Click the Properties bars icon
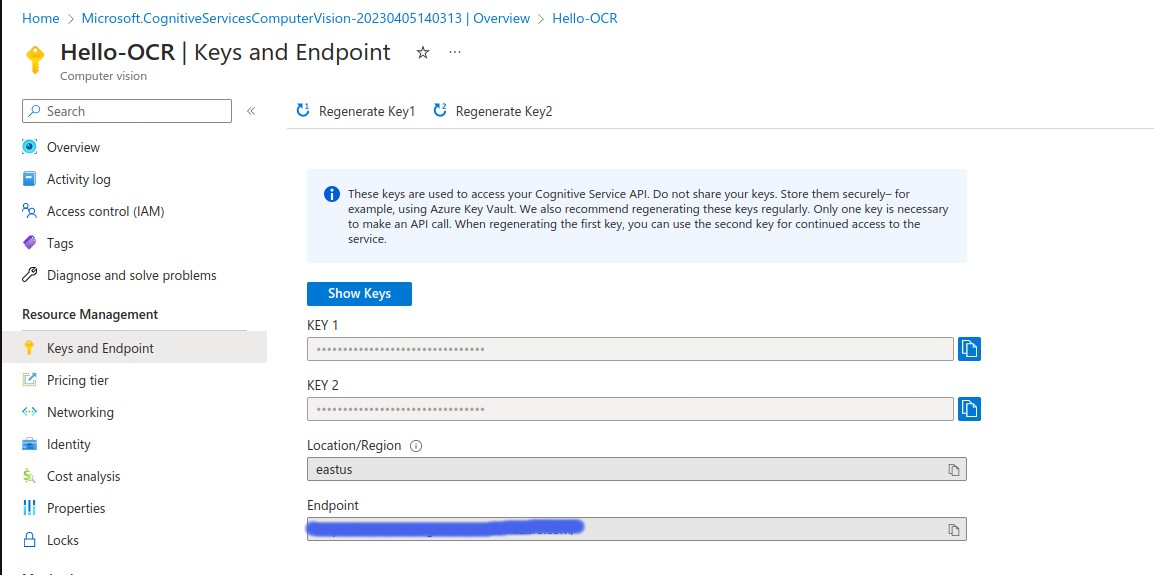Viewport: 1154px width, 575px height. (29, 507)
